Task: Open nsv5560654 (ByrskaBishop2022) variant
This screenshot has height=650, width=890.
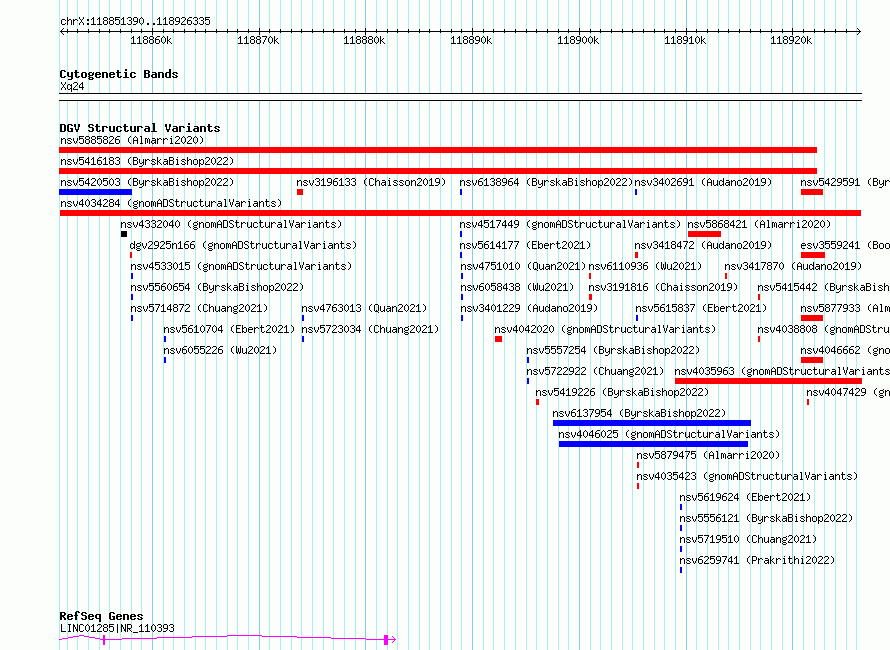Action: click(217, 287)
